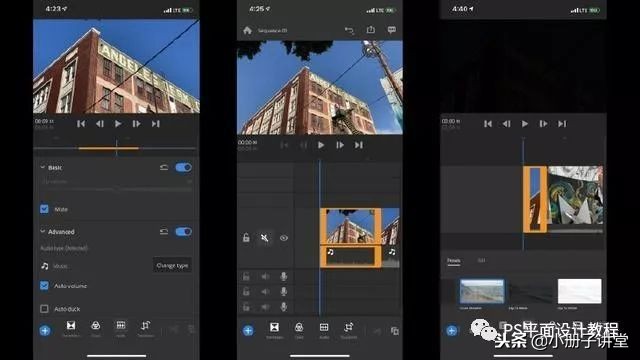Toggle lock on the first audio track
Image resolution: width=640 pixels, height=360 pixels.
coord(246,276)
